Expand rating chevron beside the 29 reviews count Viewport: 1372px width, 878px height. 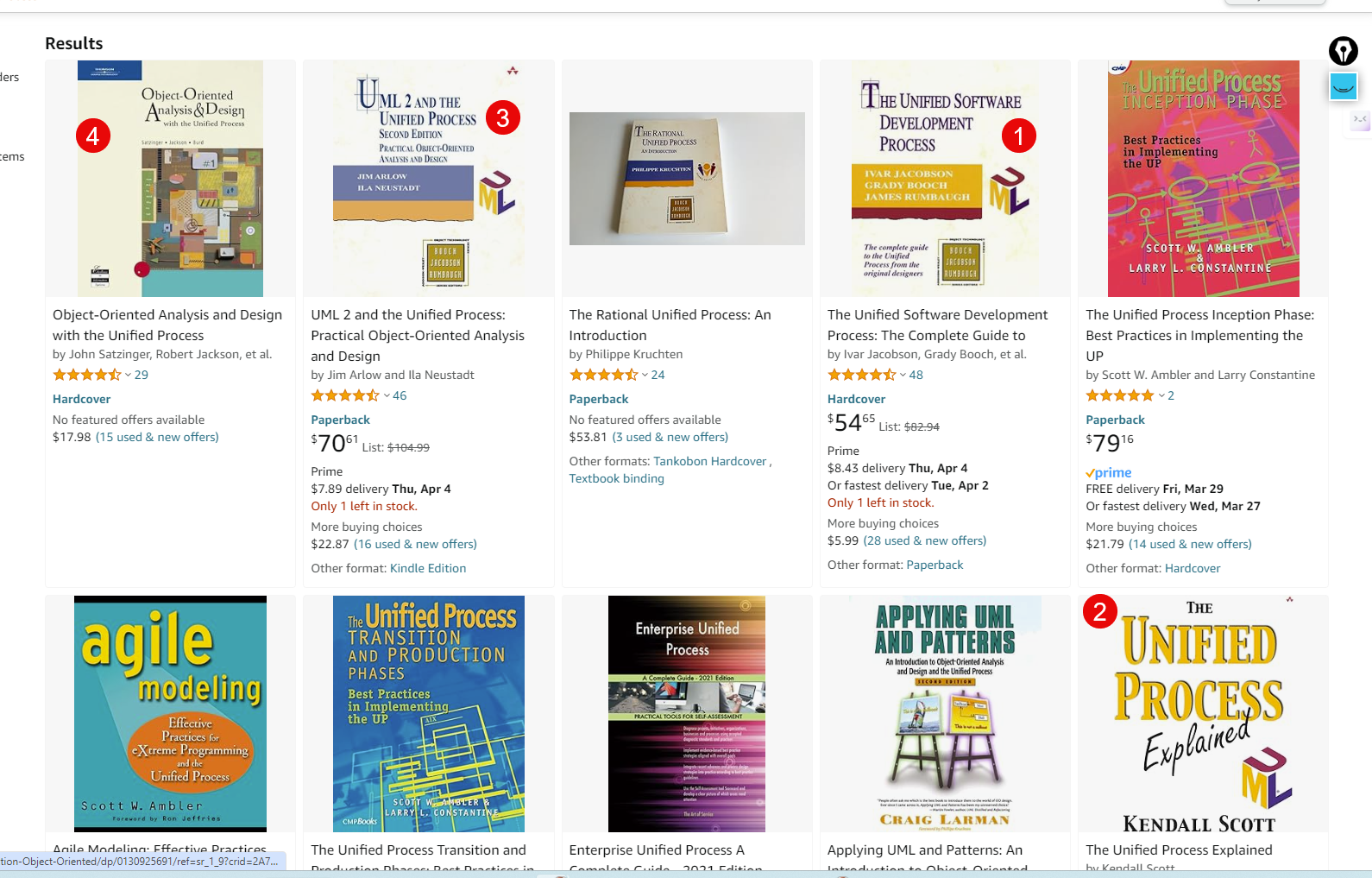128,375
